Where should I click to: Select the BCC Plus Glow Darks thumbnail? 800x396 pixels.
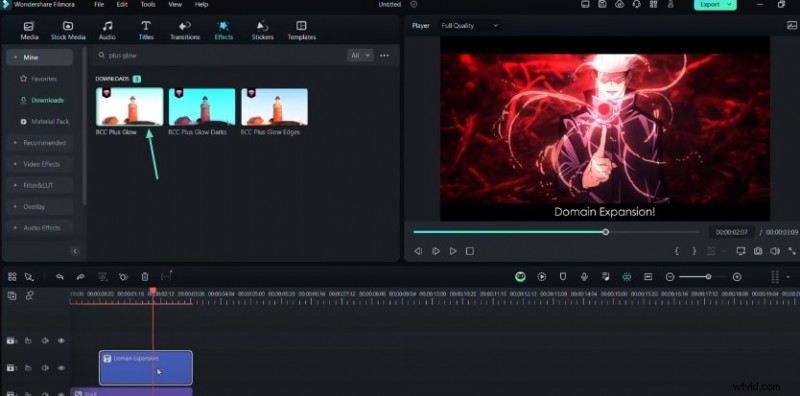point(202,107)
